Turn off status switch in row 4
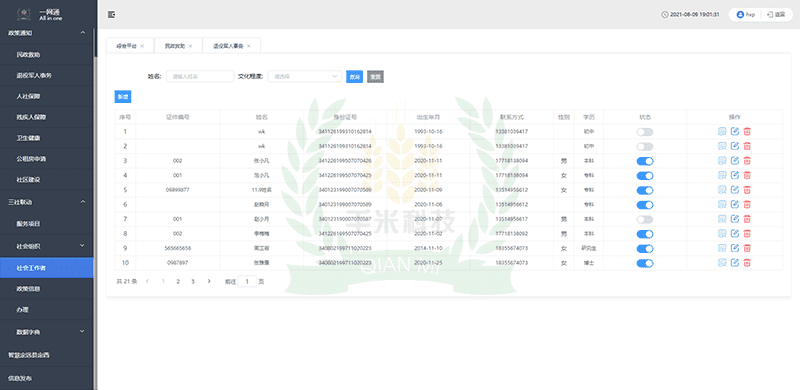Screen dimensions: 800x390 [645, 176]
